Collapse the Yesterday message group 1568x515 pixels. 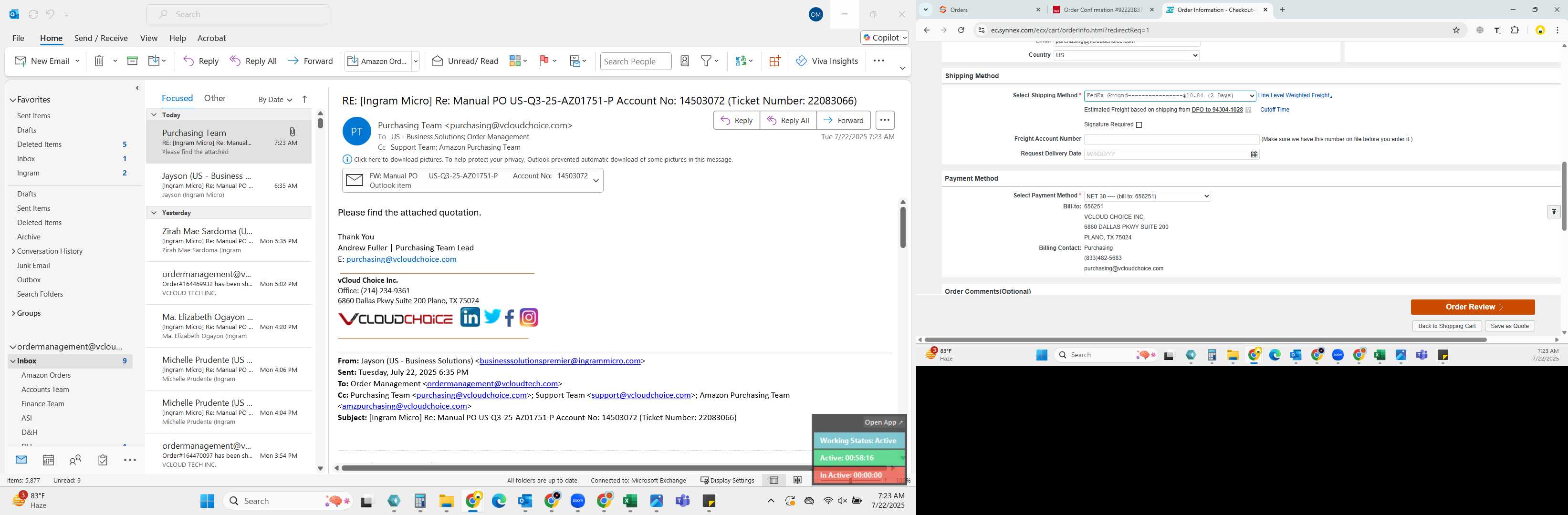tap(154, 213)
